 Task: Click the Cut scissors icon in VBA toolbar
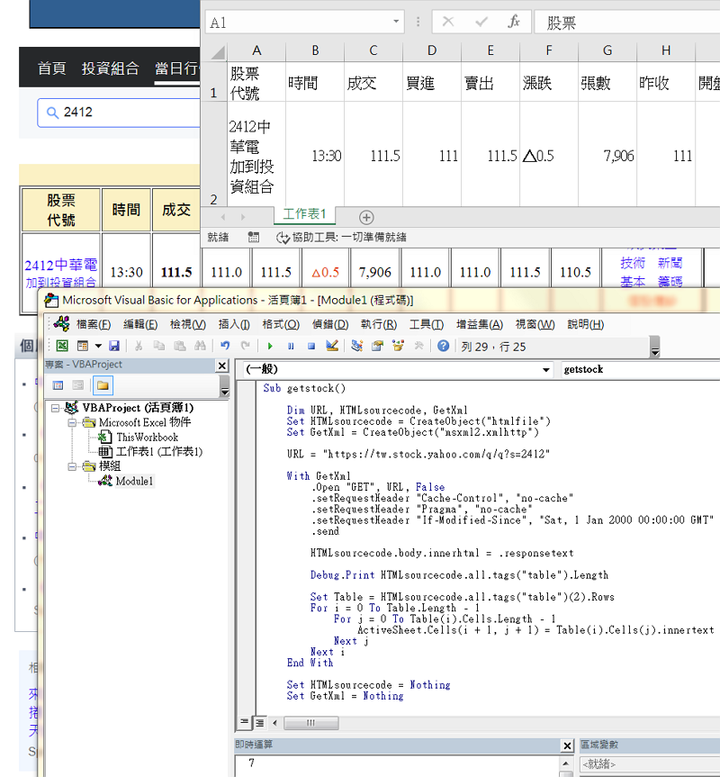click(139, 346)
